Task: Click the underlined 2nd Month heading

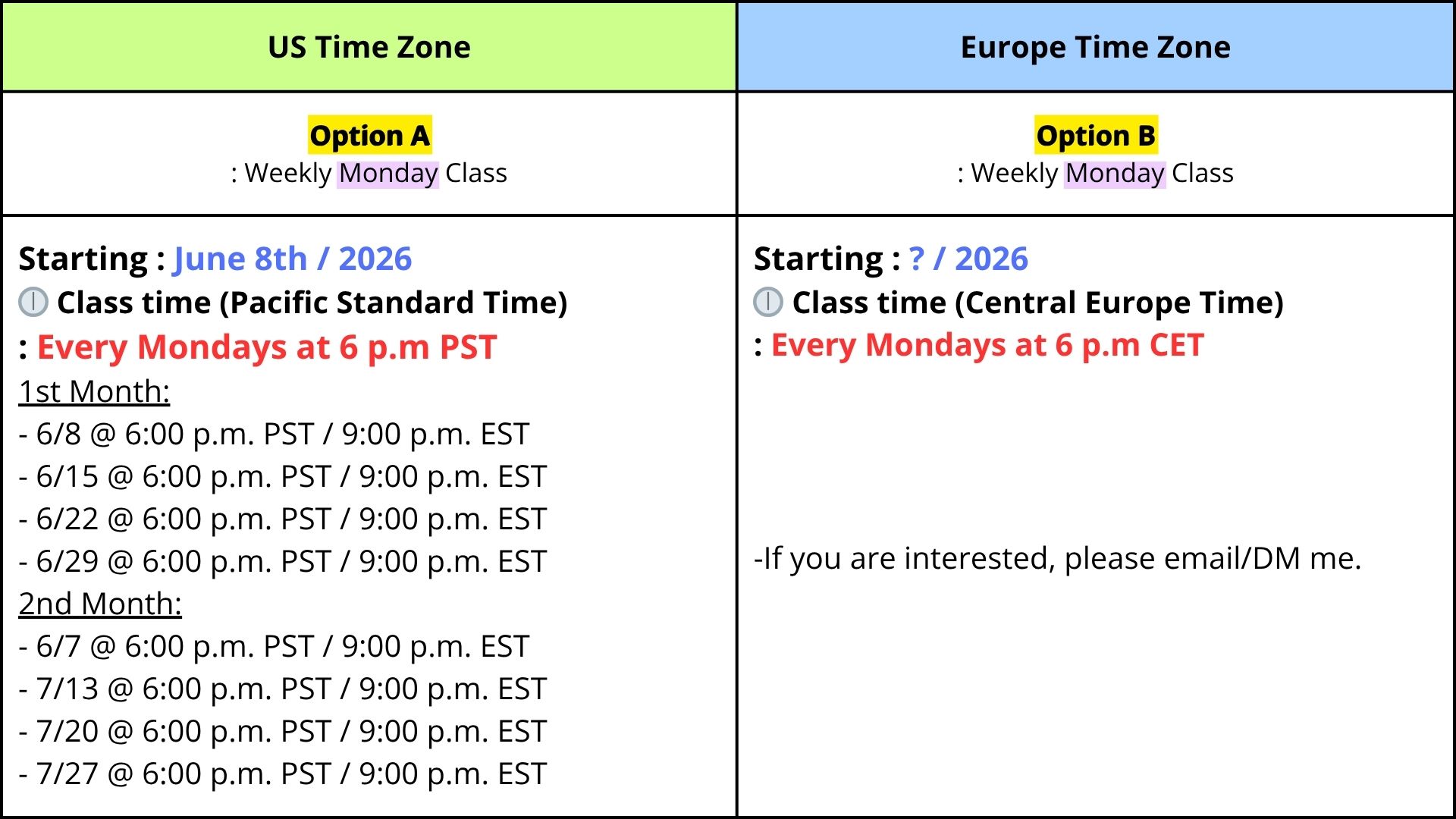Action: pyautogui.click(x=100, y=604)
